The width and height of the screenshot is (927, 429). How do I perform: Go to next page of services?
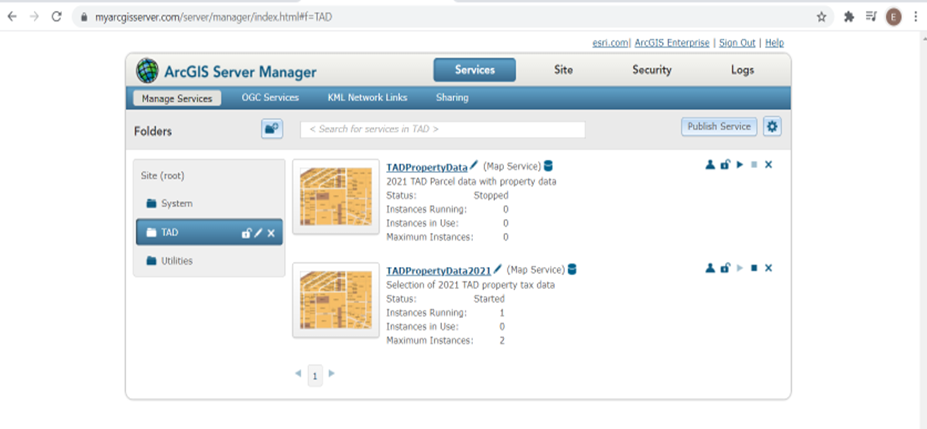(x=332, y=373)
